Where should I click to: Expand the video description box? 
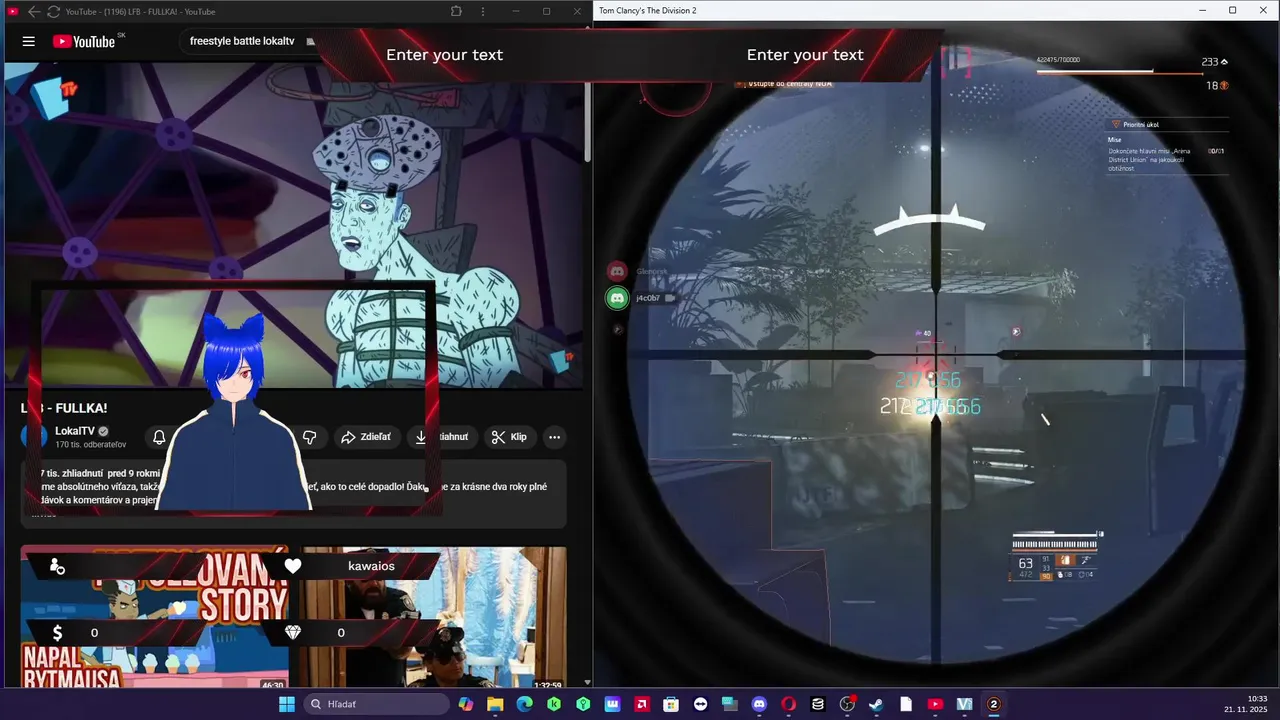pos(294,494)
